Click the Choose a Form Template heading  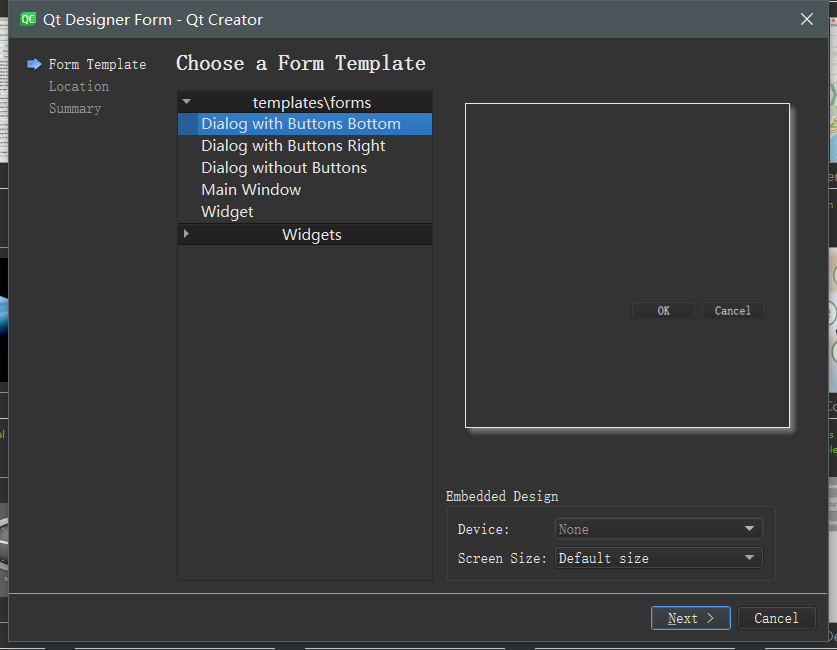(301, 64)
